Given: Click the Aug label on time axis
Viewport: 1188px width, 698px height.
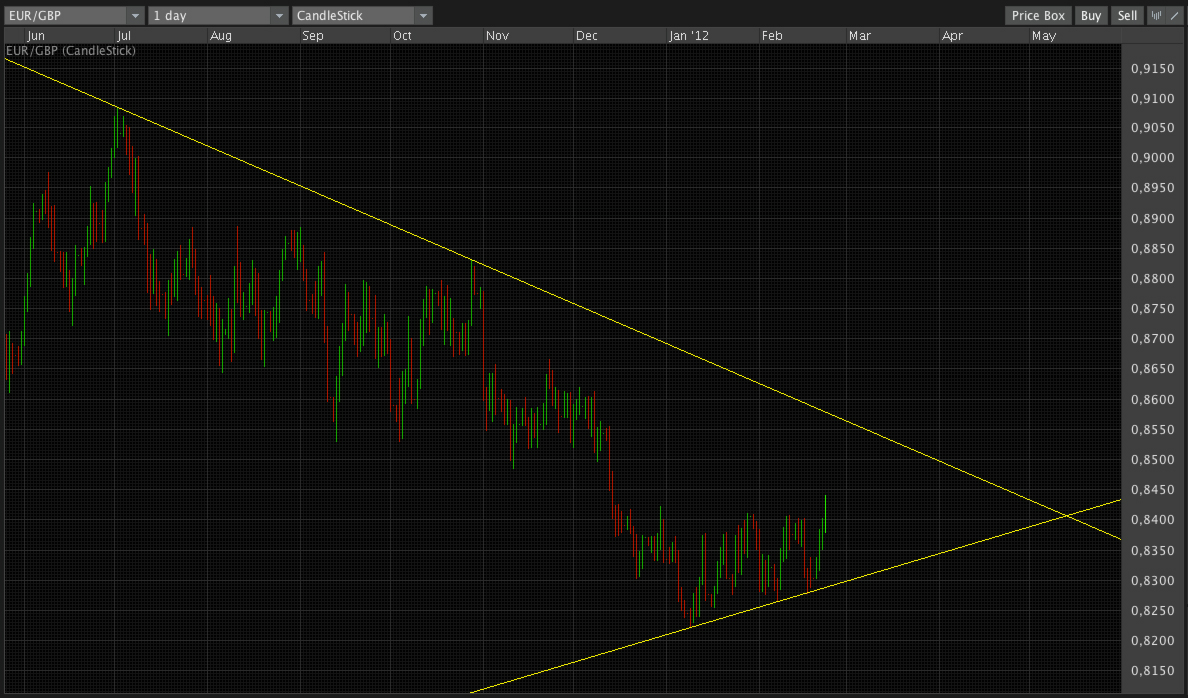Looking at the screenshot, I should (220, 36).
